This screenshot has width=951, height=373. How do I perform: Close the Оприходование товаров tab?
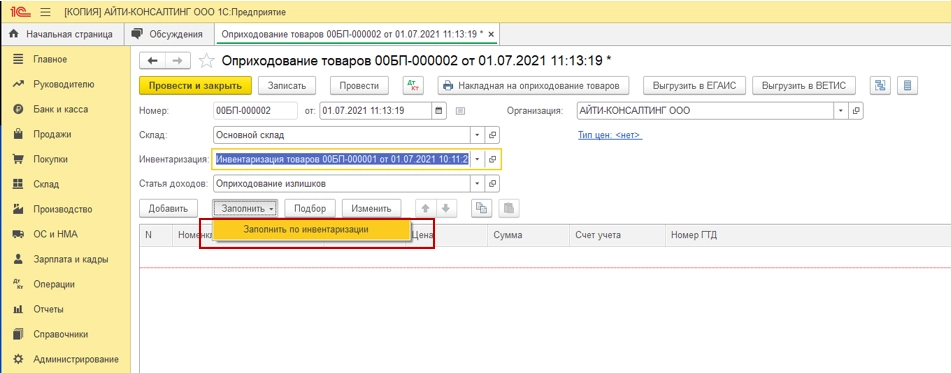(491, 35)
